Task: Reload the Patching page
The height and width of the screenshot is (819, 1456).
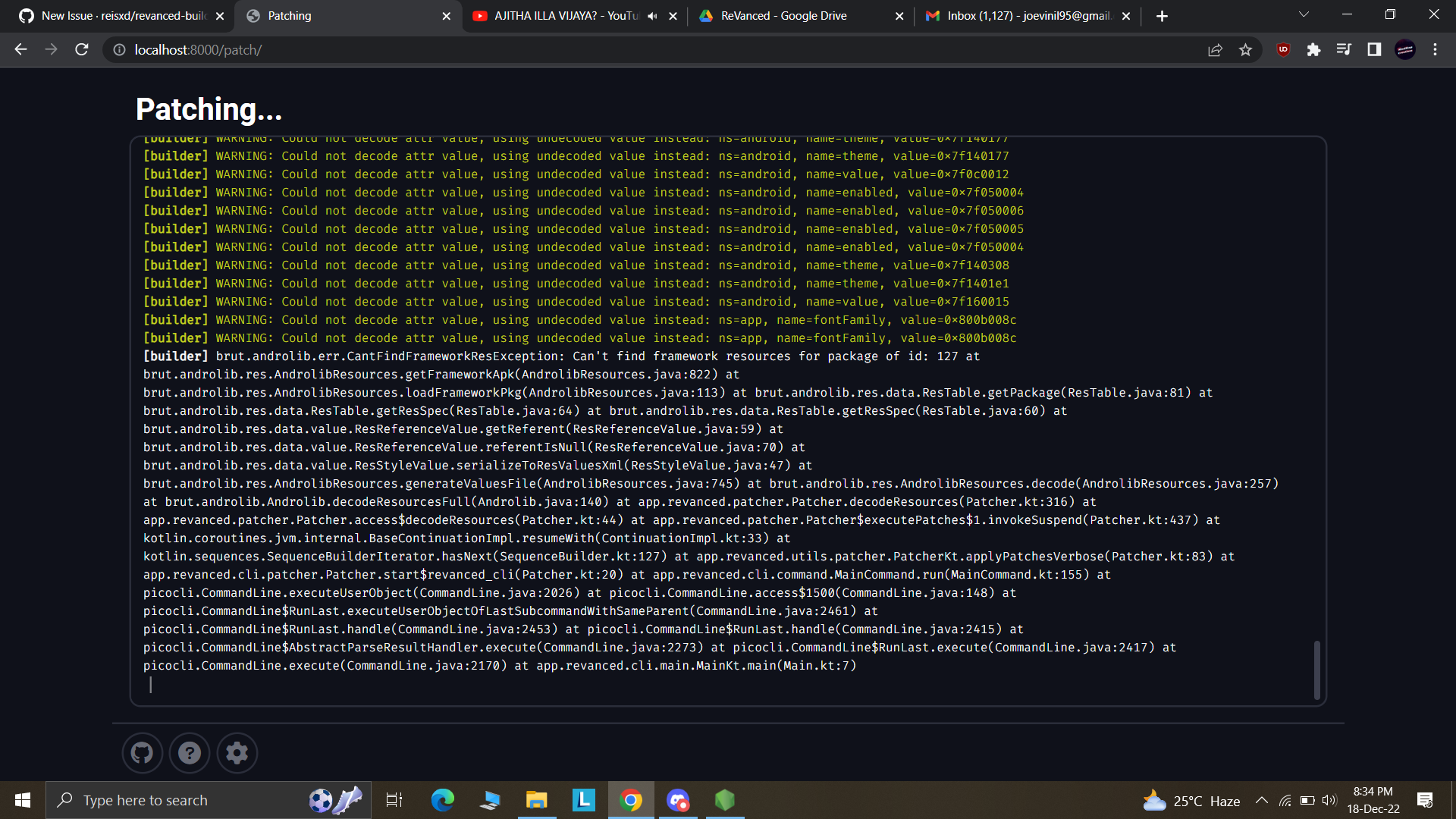Action: tap(81, 49)
